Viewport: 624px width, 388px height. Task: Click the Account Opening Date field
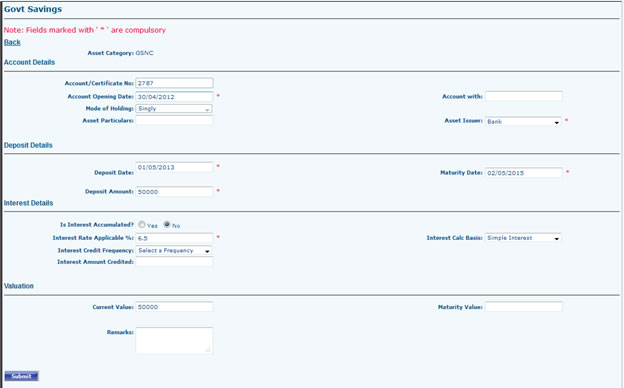[174, 97]
